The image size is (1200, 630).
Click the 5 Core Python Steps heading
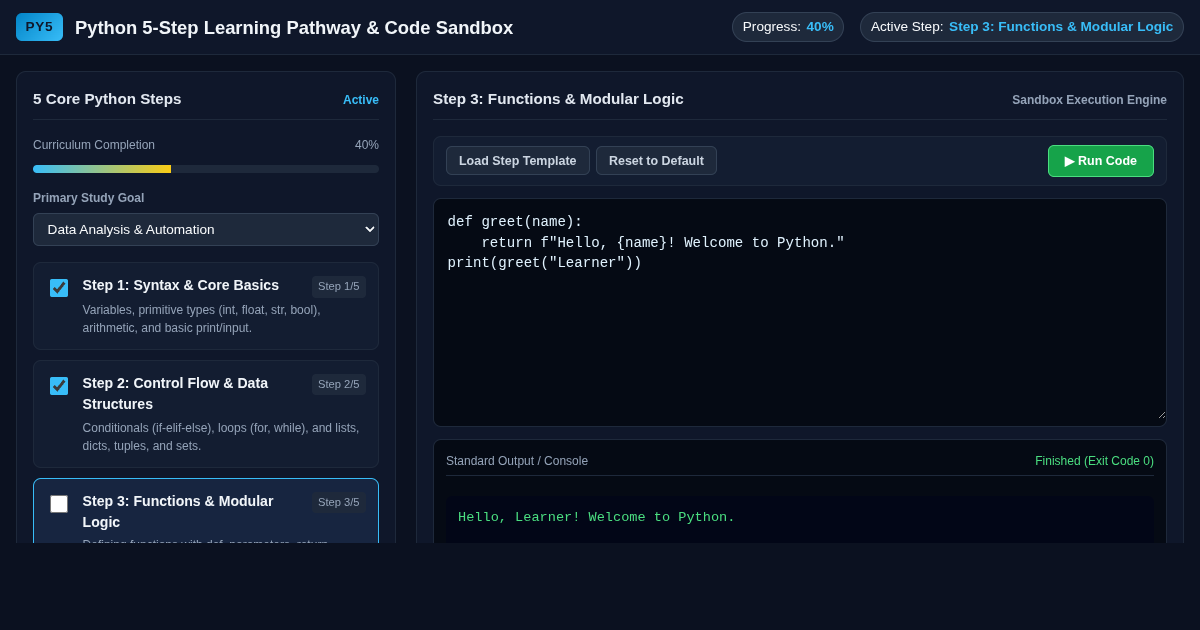[107, 99]
